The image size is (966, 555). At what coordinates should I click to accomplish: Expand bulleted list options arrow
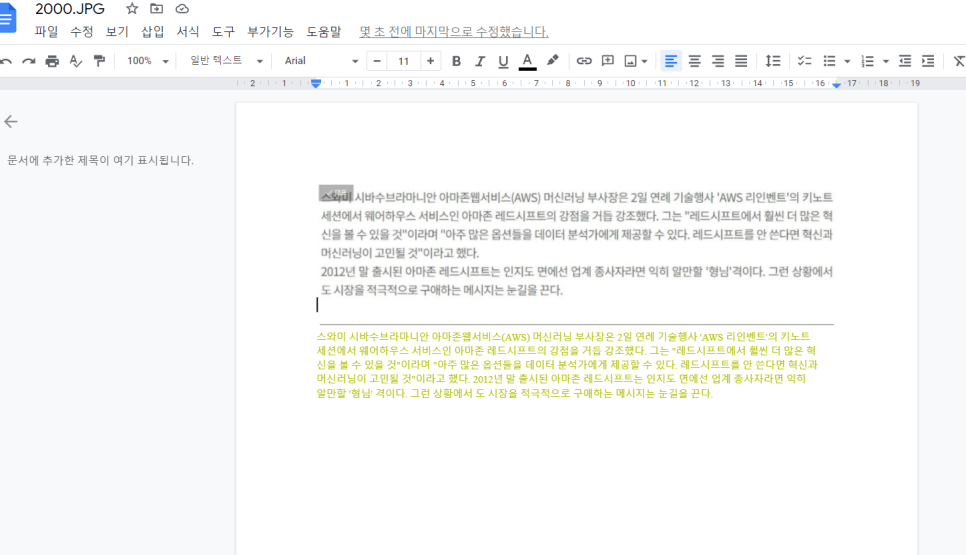847,62
